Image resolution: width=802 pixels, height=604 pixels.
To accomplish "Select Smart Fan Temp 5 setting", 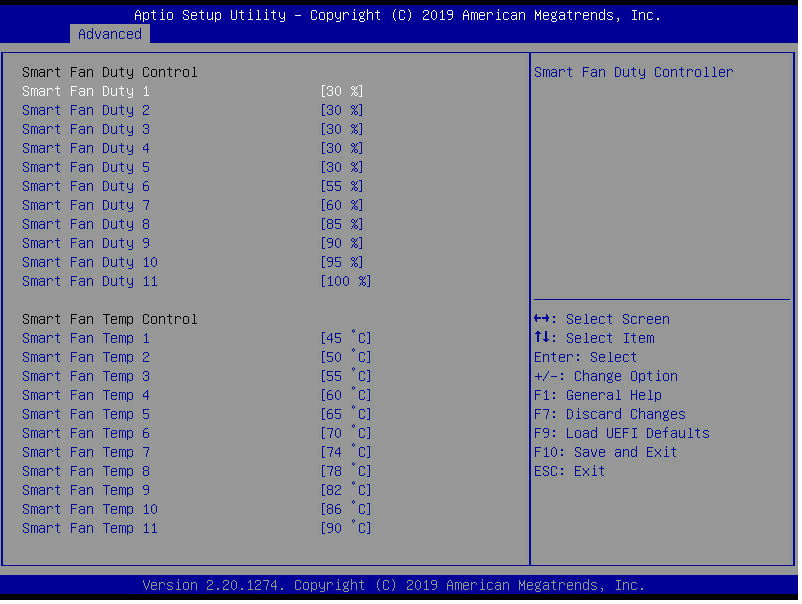I will point(86,414).
